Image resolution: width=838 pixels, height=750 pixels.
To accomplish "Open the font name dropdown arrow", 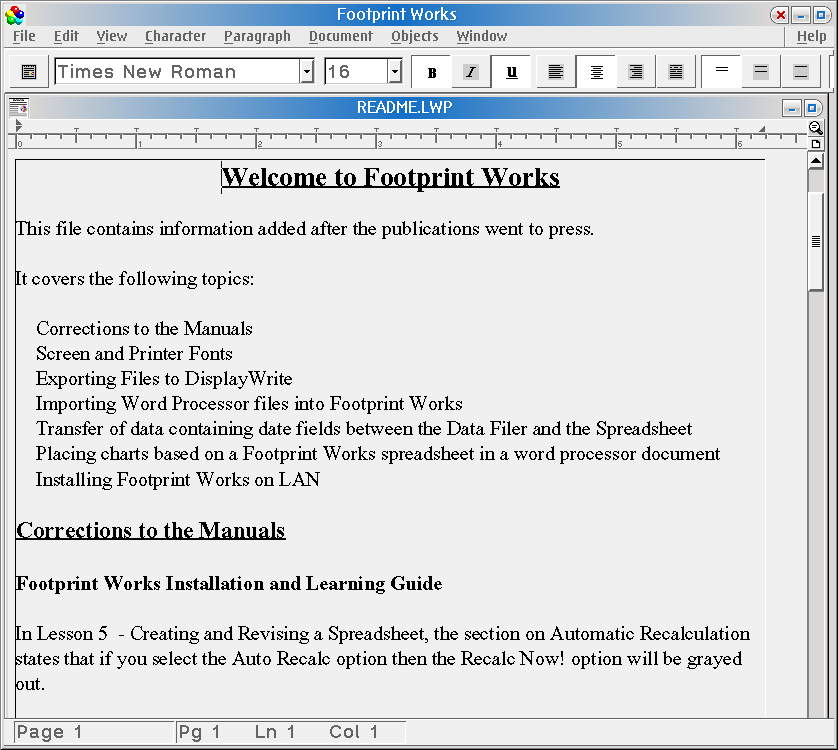I will [307, 71].
